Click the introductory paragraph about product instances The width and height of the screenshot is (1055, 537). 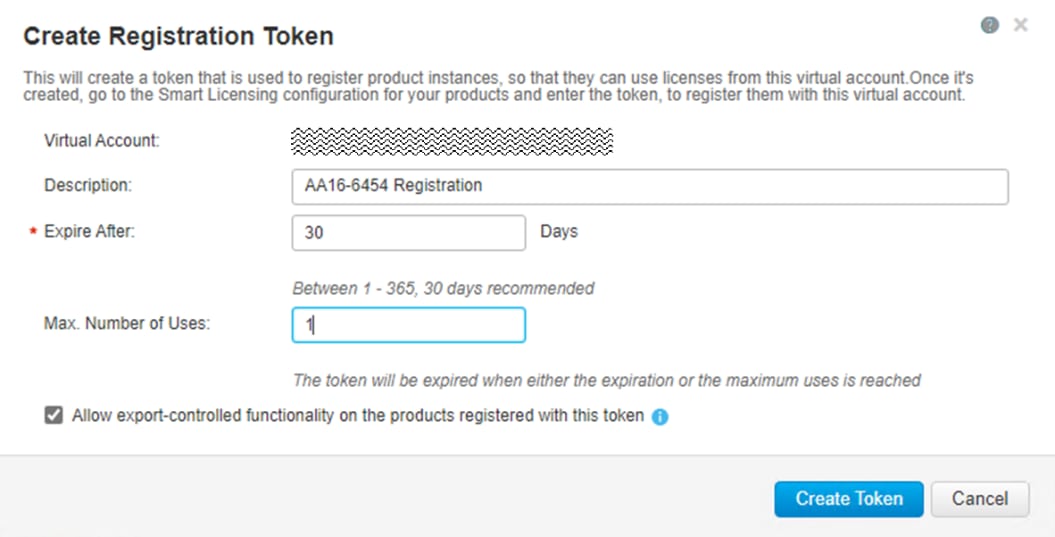[497, 86]
